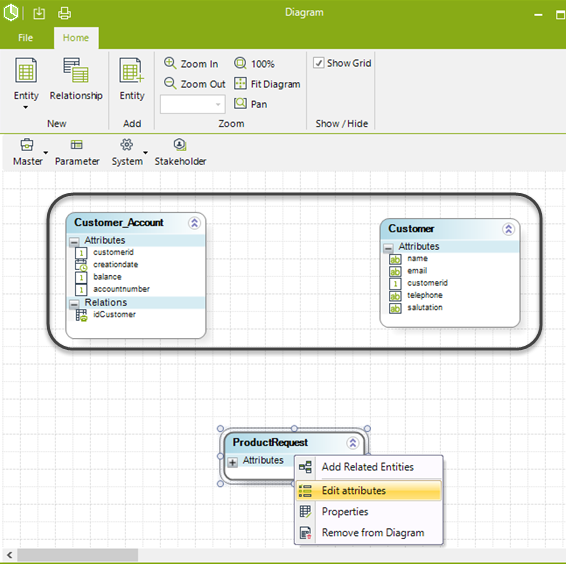The height and width of the screenshot is (564, 566).
Task: Select the Stakeholder entity type icon
Action: click(x=180, y=145)
